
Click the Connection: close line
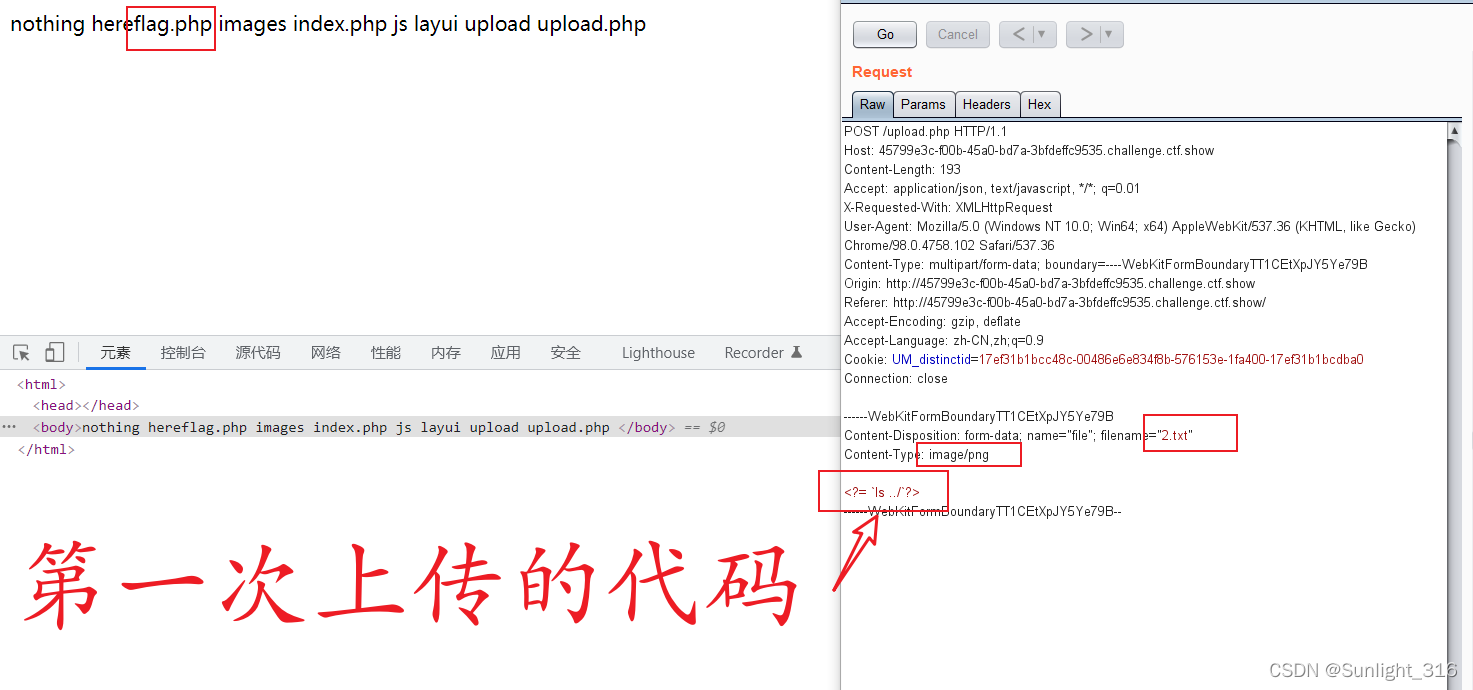coord(896,378)
